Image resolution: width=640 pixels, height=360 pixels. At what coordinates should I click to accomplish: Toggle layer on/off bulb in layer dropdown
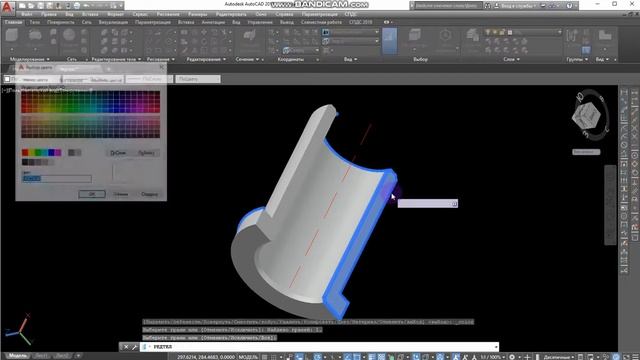coord(488,32)
